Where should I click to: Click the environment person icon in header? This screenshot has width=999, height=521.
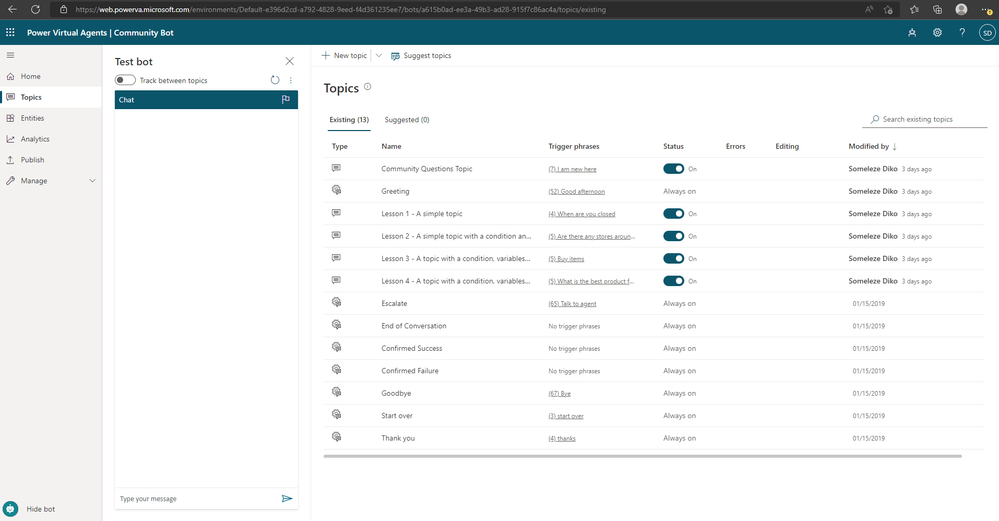tap(912, 32)
